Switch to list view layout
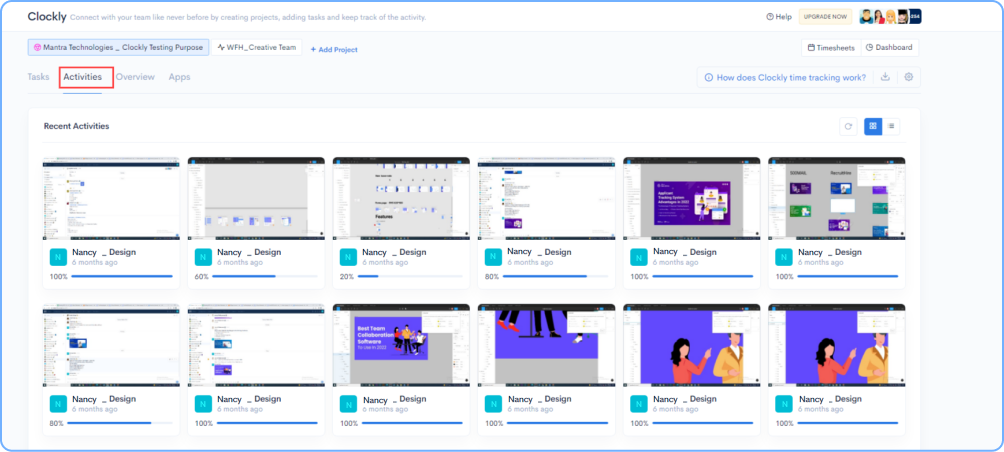 coord(890,126)
